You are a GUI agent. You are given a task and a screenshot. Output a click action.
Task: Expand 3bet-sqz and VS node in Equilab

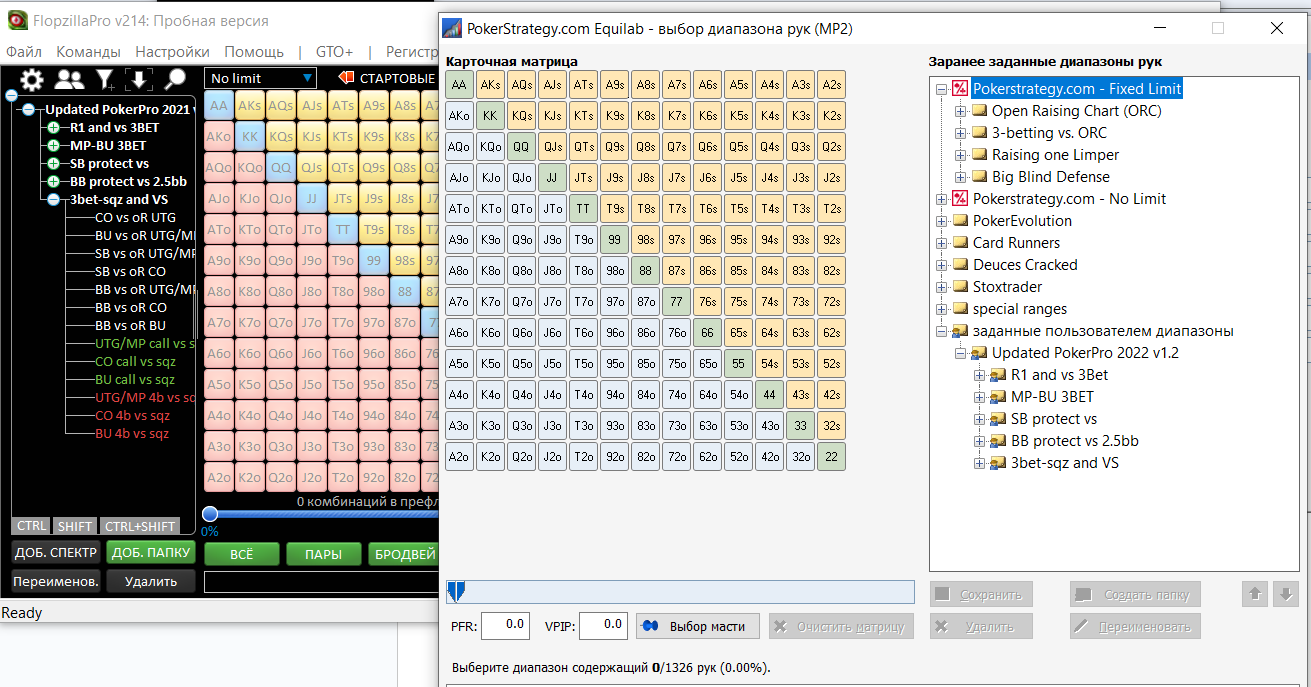click(979, 463)
